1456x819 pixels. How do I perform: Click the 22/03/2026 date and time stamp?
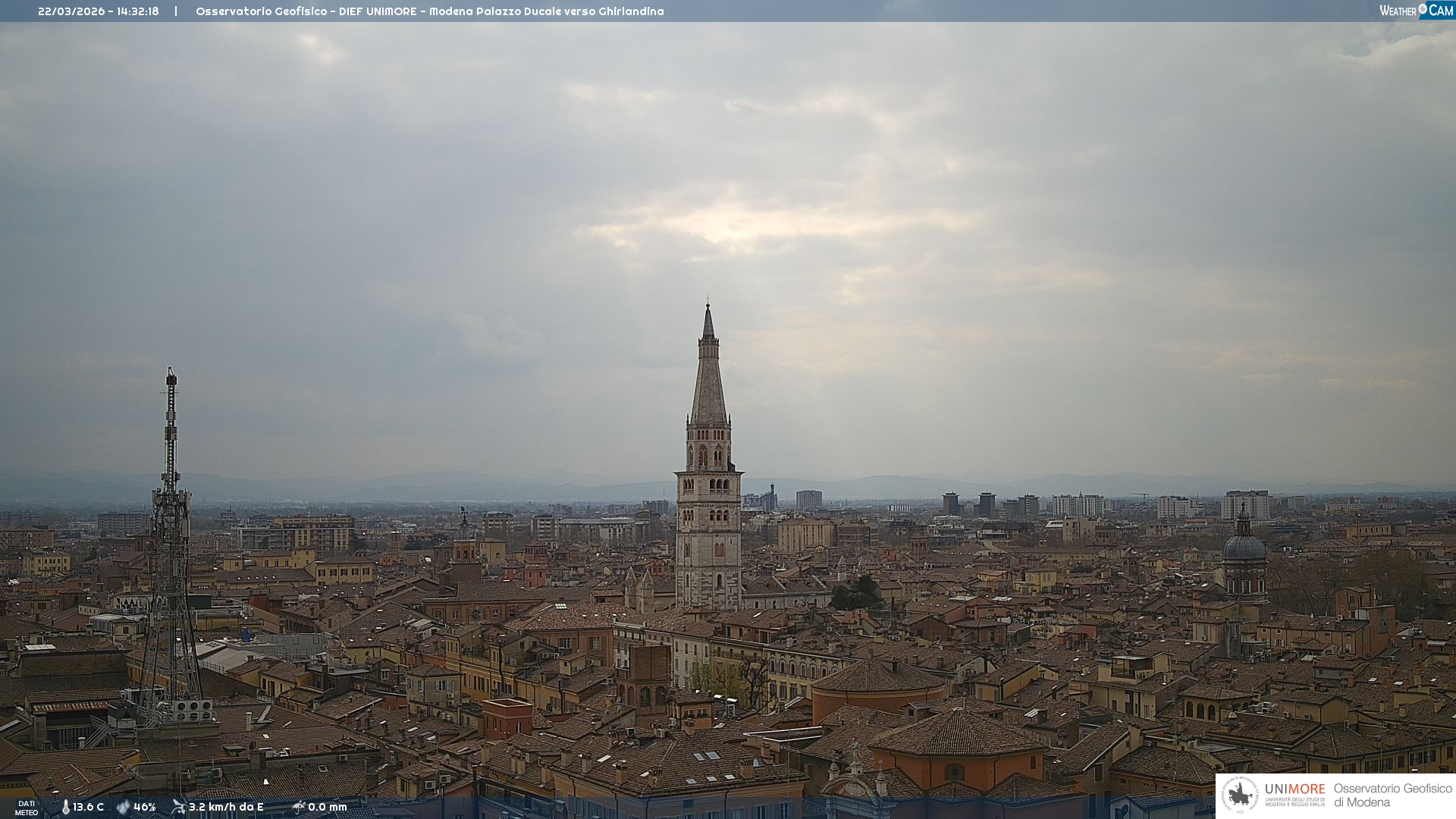99,11
